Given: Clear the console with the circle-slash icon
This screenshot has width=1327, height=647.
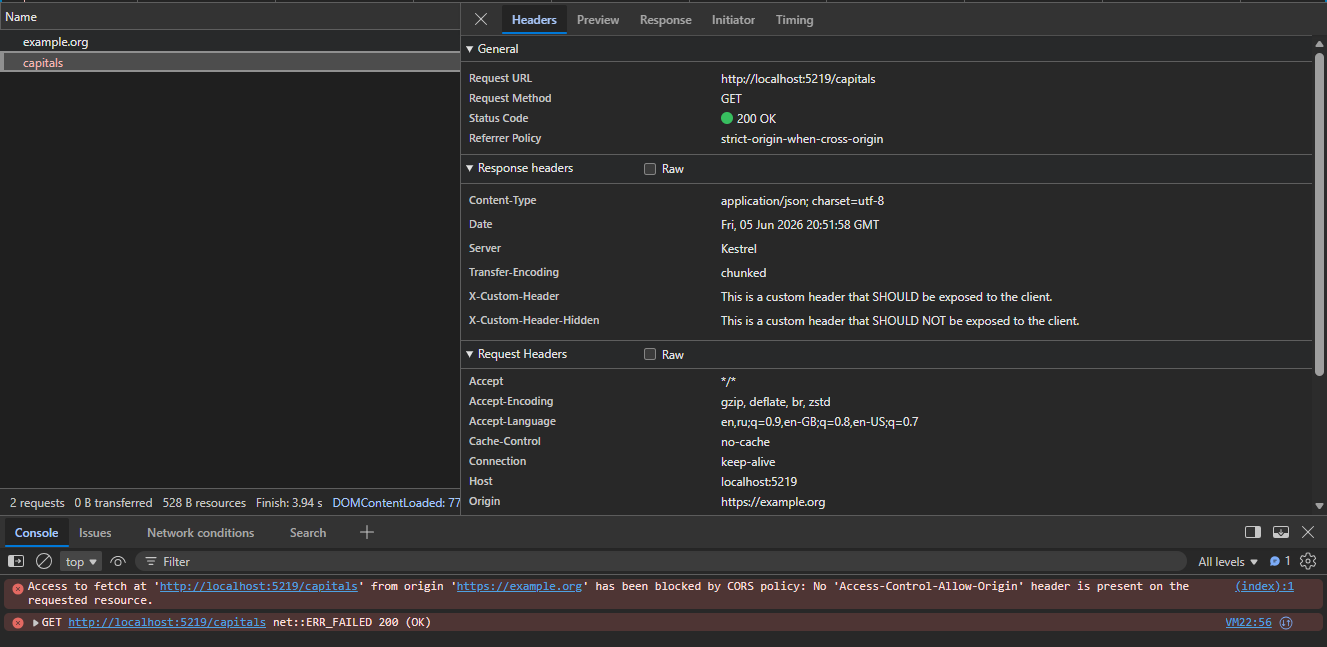Looking at the screenshot, I should pos(44,561).
